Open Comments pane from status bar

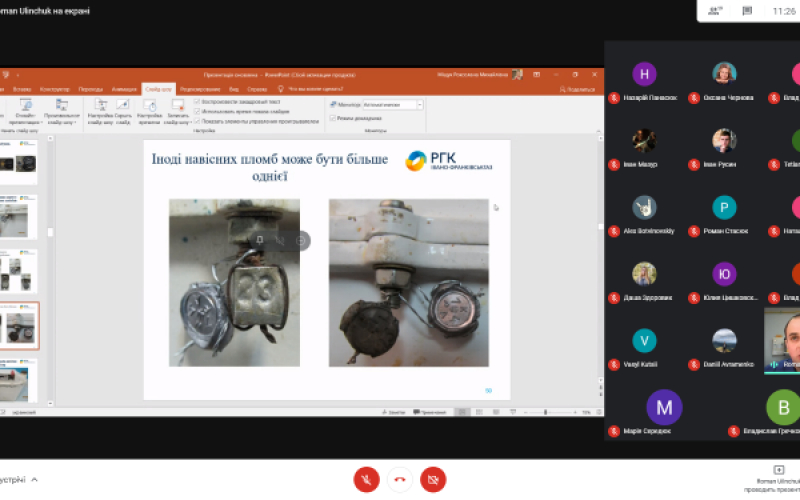(x=429, y=412)
